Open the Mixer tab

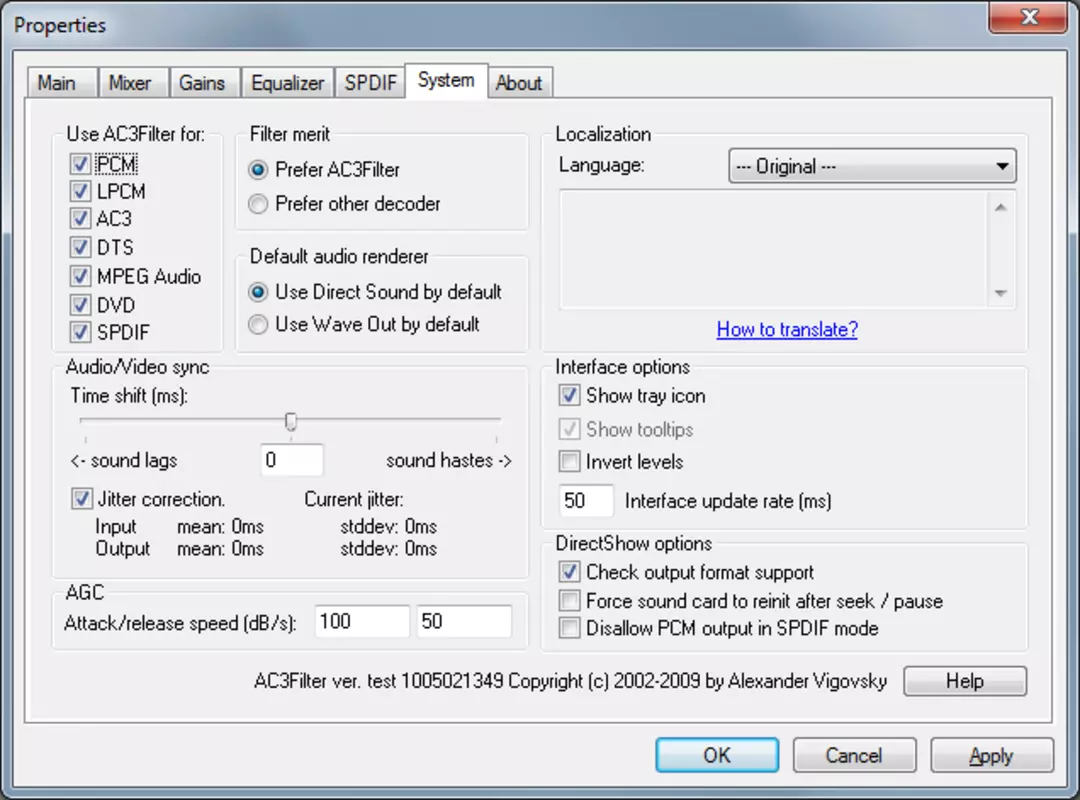point(133,83)
